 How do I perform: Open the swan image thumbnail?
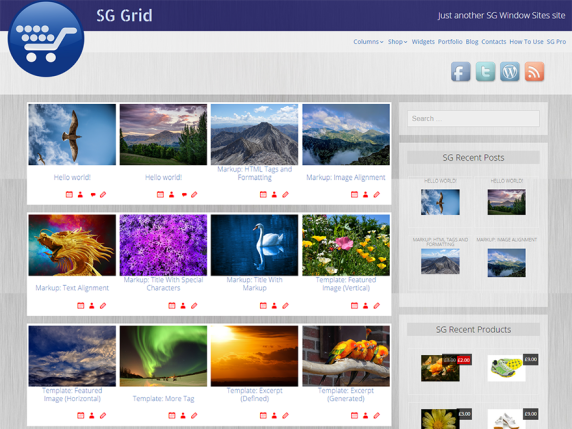coord(255,245)
